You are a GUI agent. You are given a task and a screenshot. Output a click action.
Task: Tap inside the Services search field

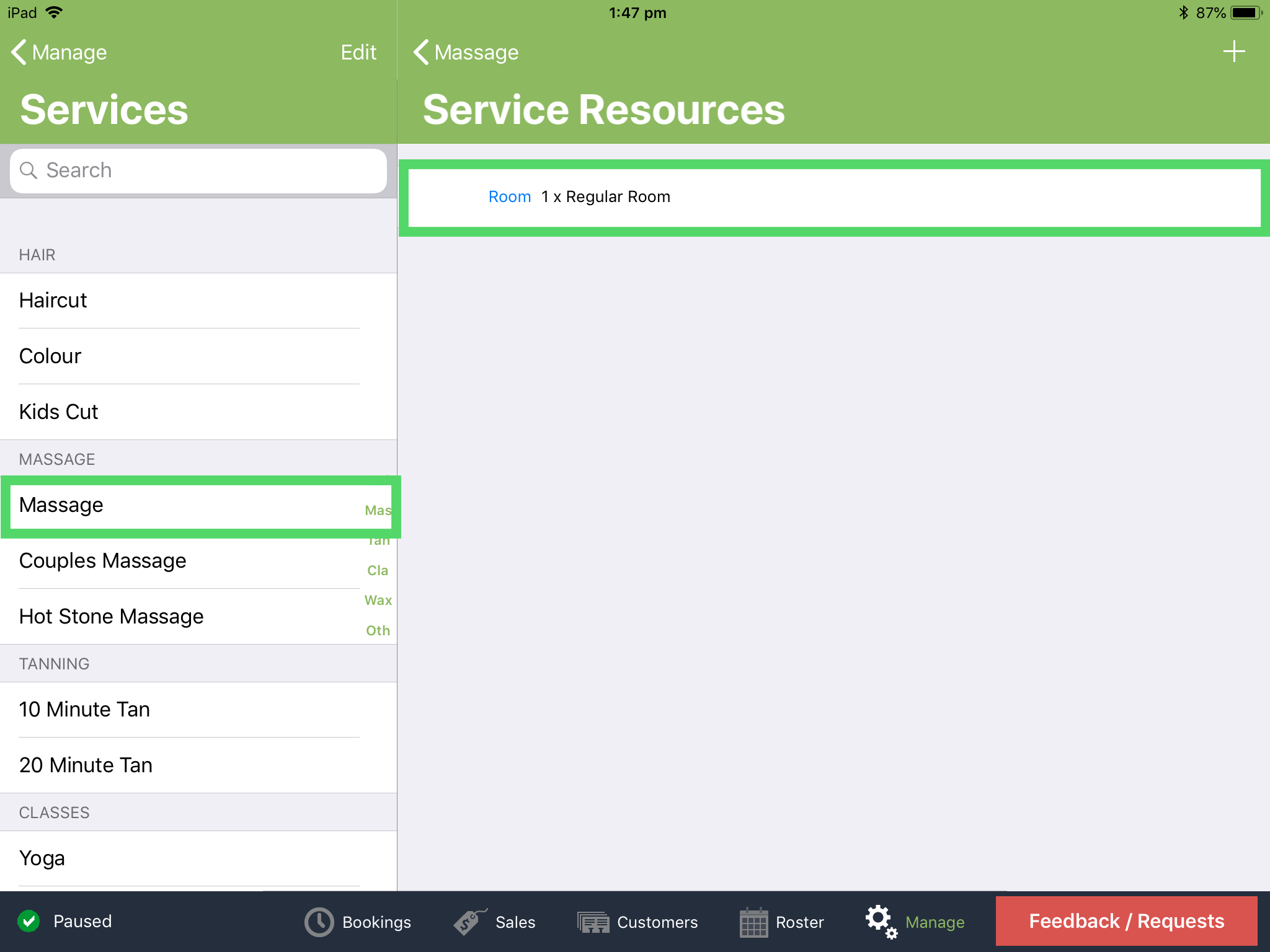(198, 170)
